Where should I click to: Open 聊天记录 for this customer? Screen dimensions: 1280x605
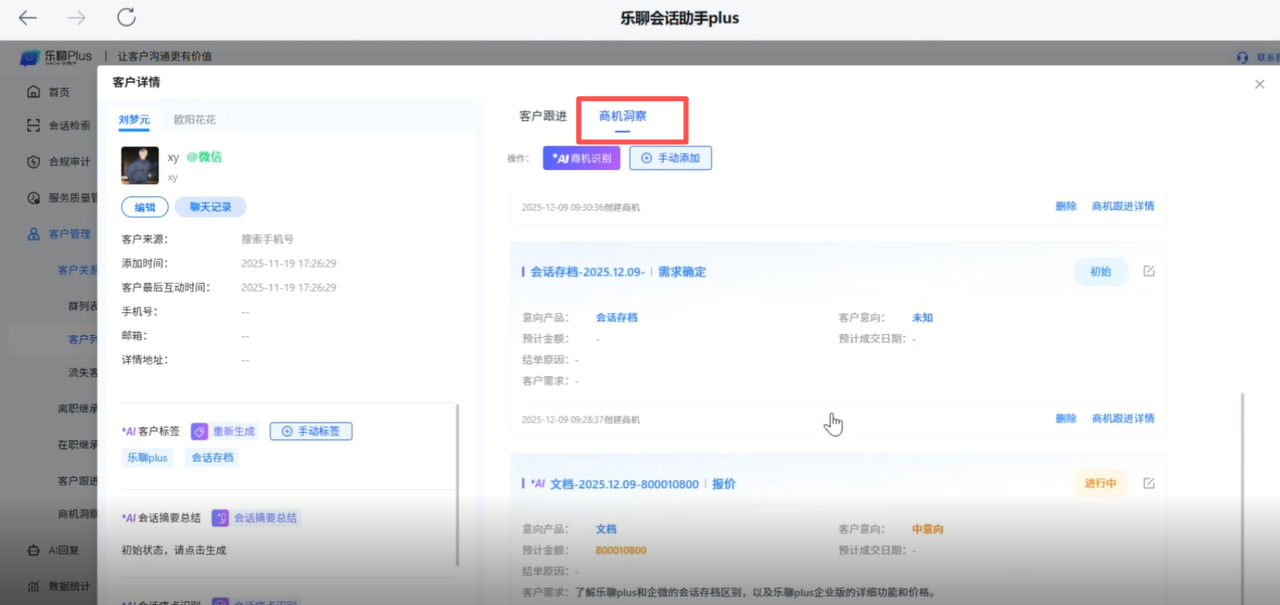[210, 207]
